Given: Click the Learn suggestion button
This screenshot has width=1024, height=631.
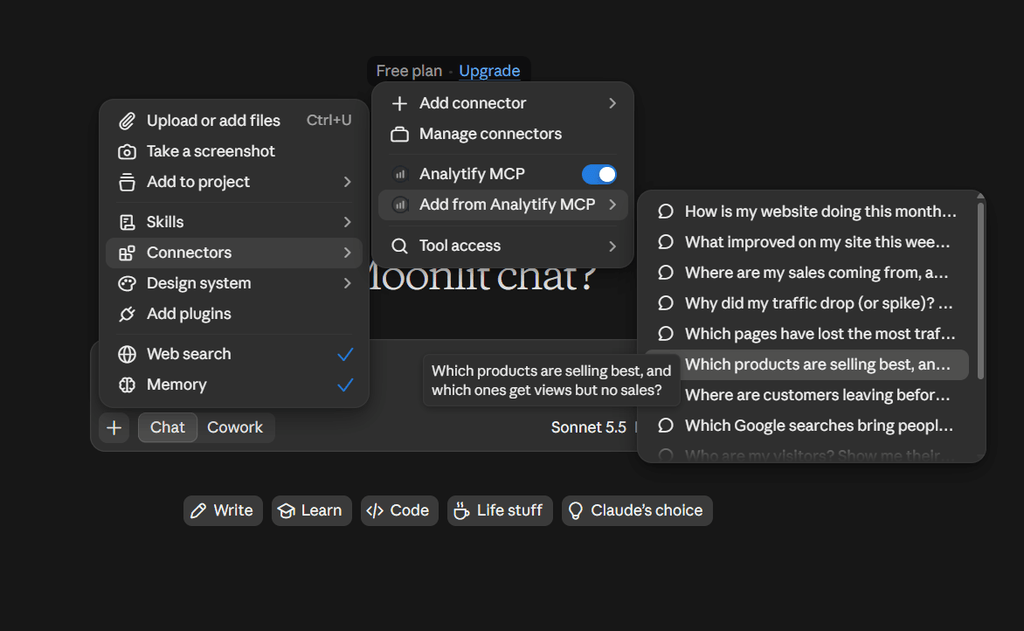Looking at the screenshot, I should coord(311,510).
